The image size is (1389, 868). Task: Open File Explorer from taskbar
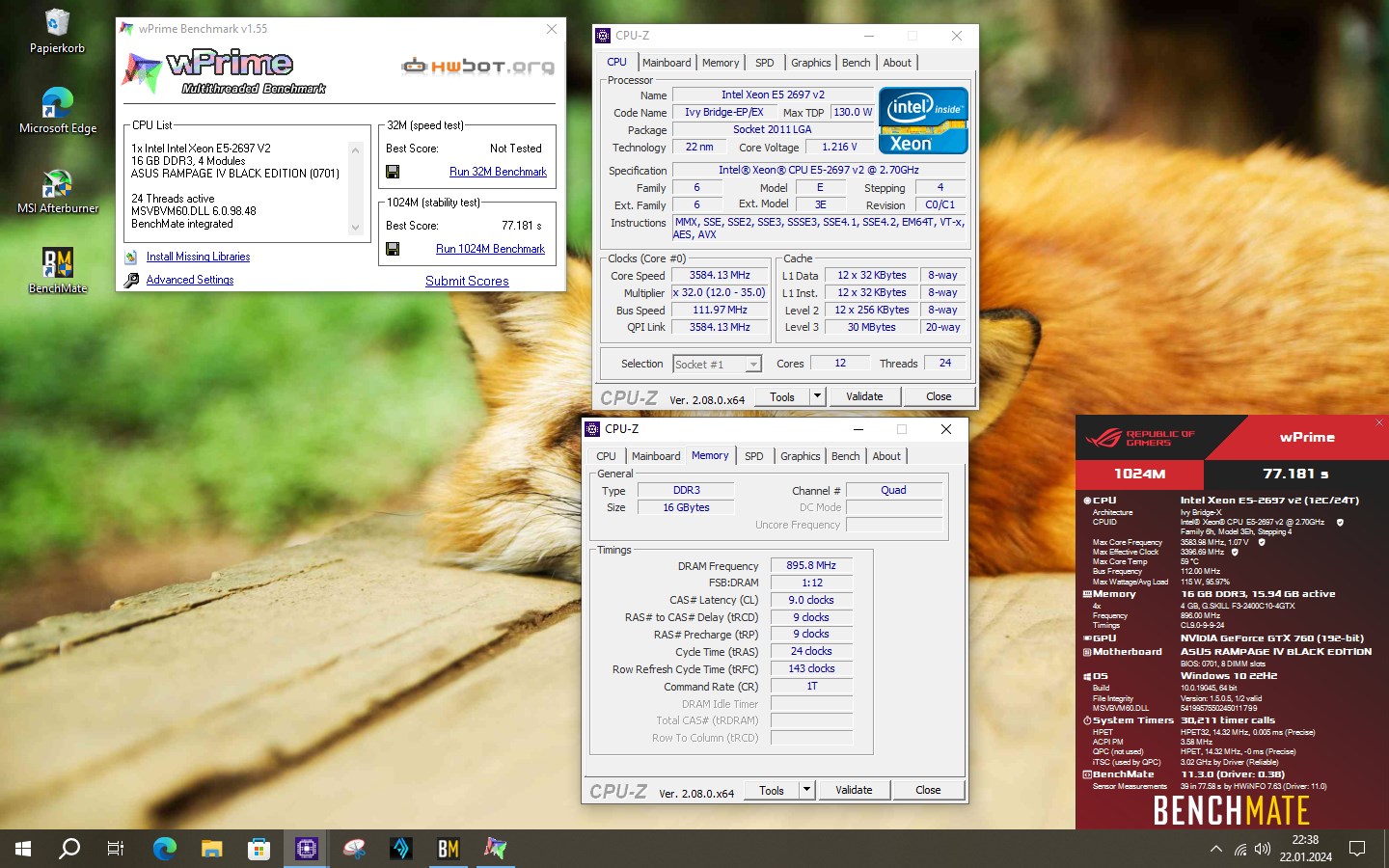(211, 849)
